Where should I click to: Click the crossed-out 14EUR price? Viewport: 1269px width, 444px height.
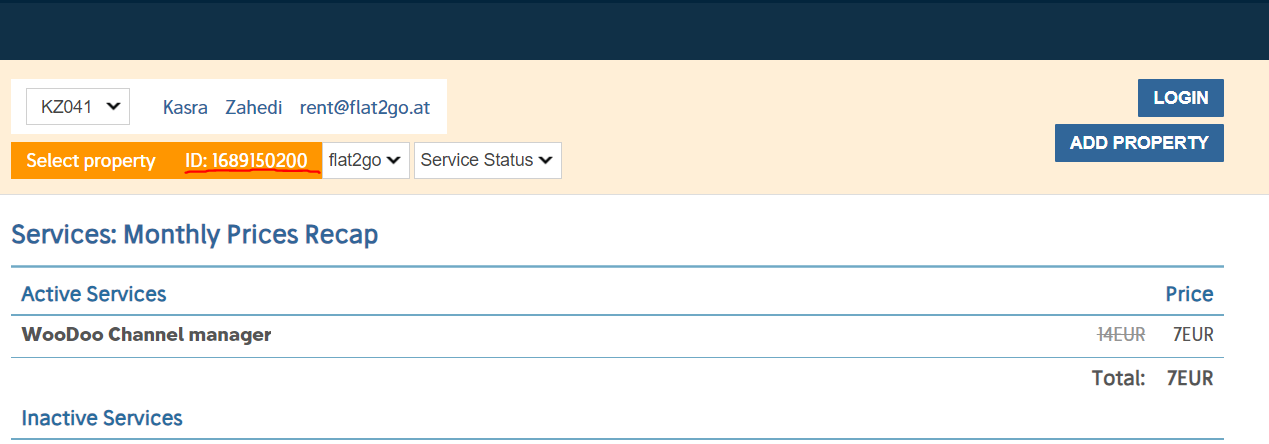tap(1121, 335)
